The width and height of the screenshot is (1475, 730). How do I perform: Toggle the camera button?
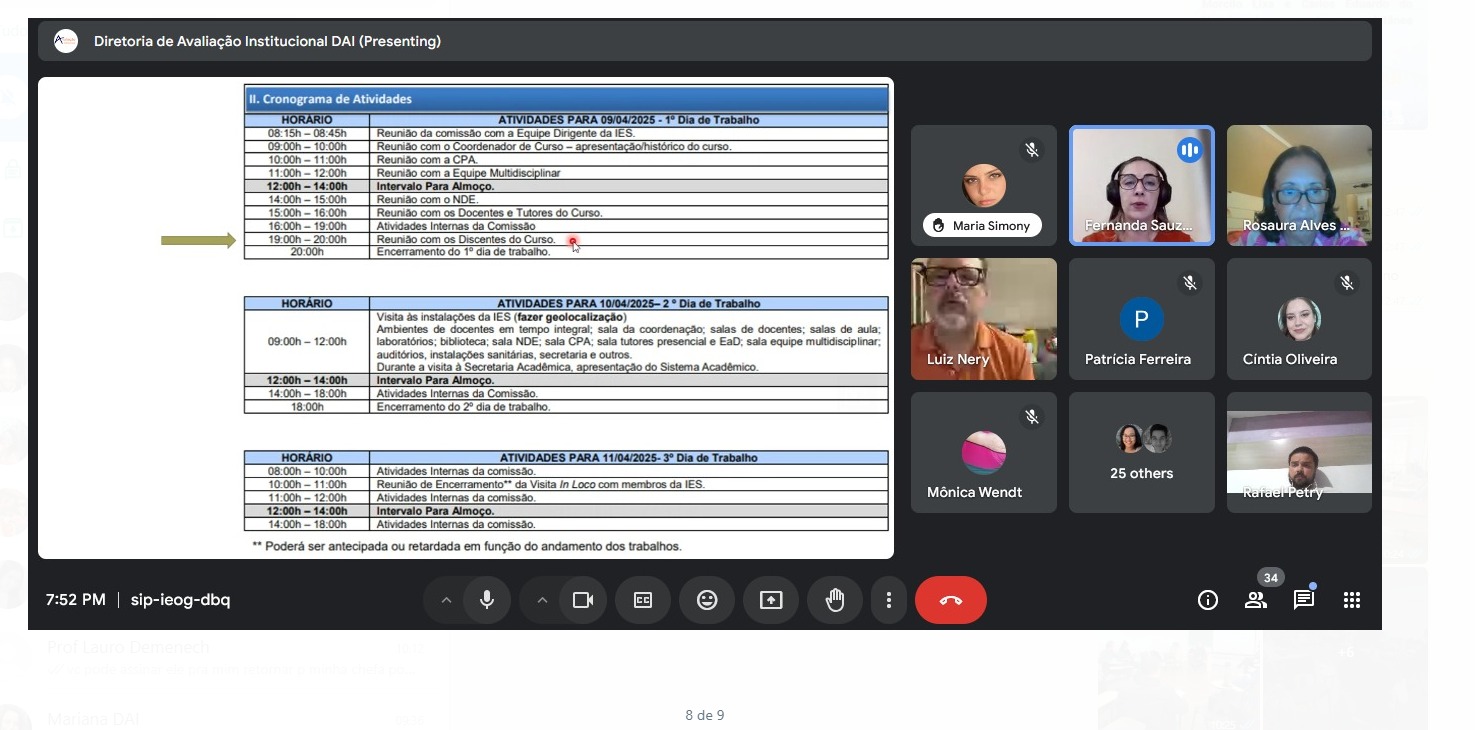click(x=582, y=600)
